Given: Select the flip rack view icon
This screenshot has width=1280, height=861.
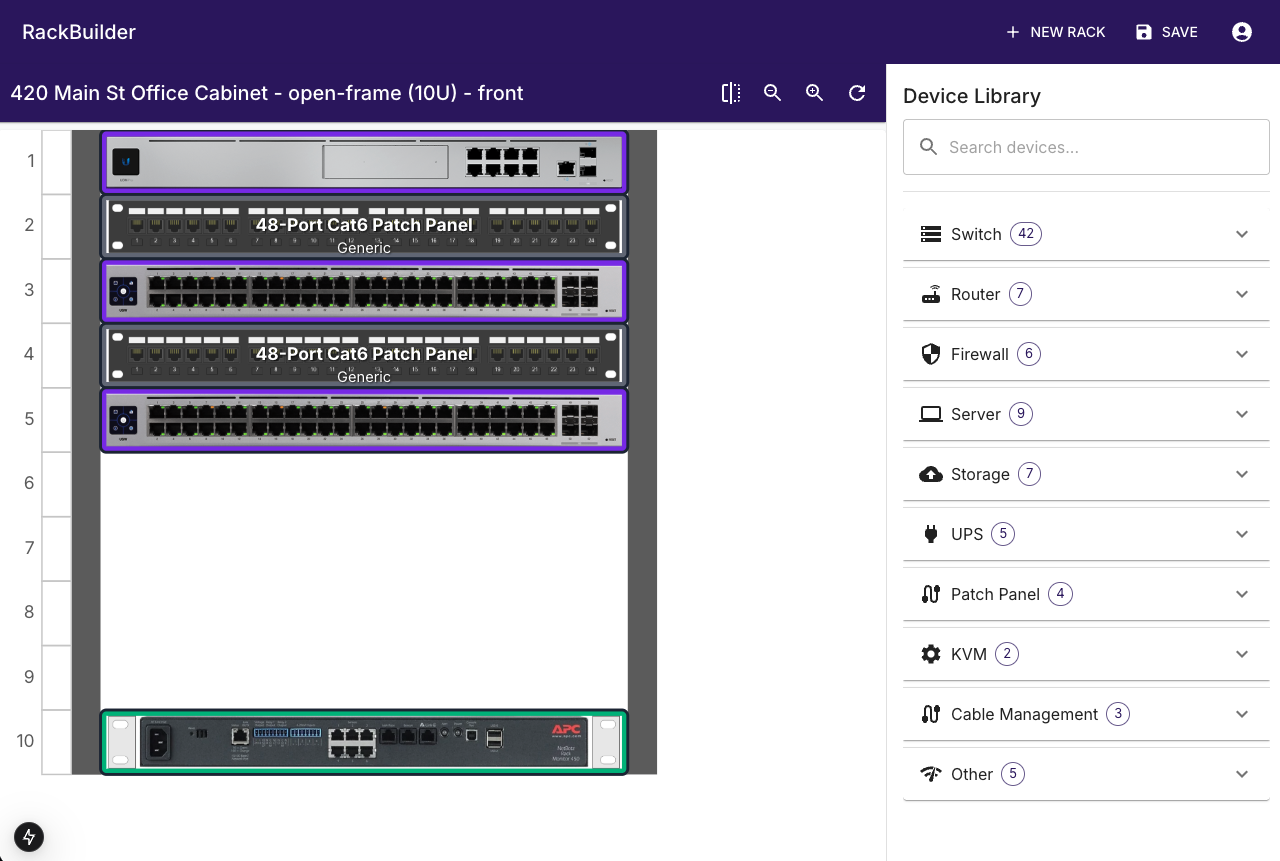Looking at the screenshot, I should coord(730,93).
